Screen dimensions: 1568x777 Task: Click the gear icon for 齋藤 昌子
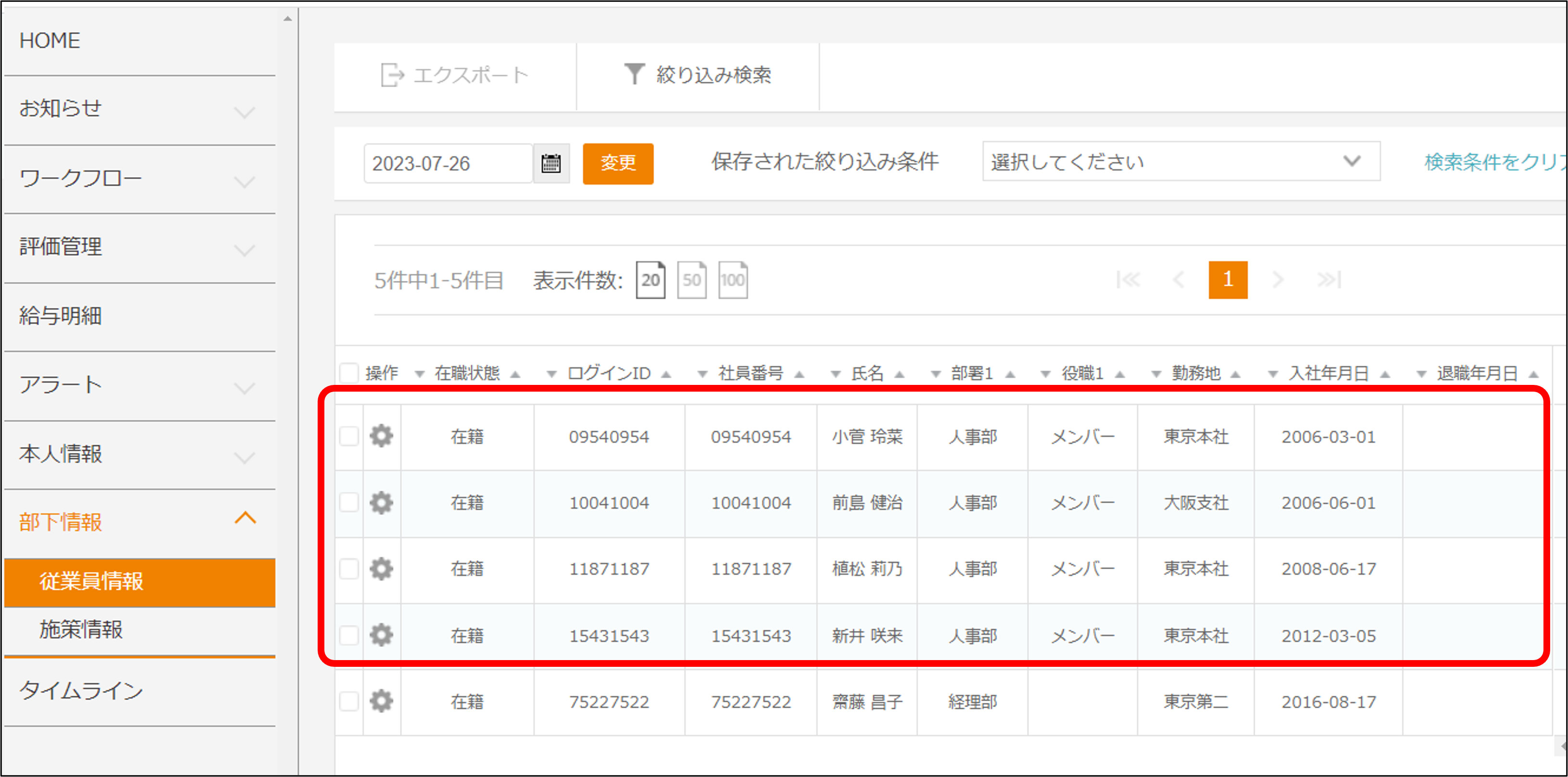[x=382, y=701]
